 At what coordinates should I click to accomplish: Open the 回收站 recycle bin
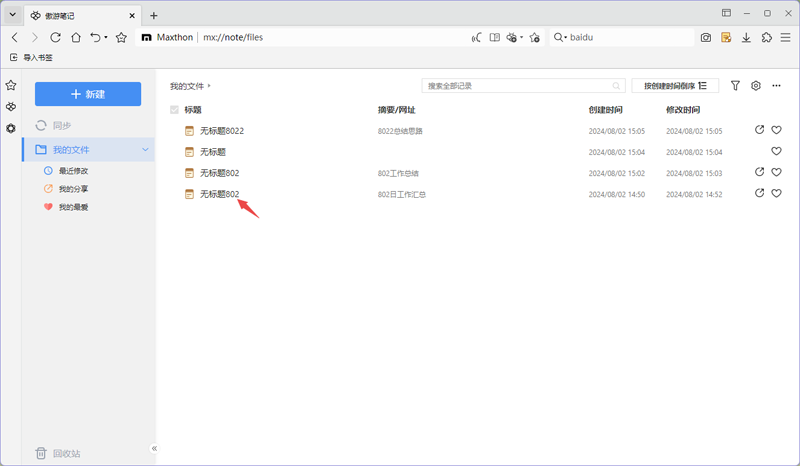pos(58,453)
